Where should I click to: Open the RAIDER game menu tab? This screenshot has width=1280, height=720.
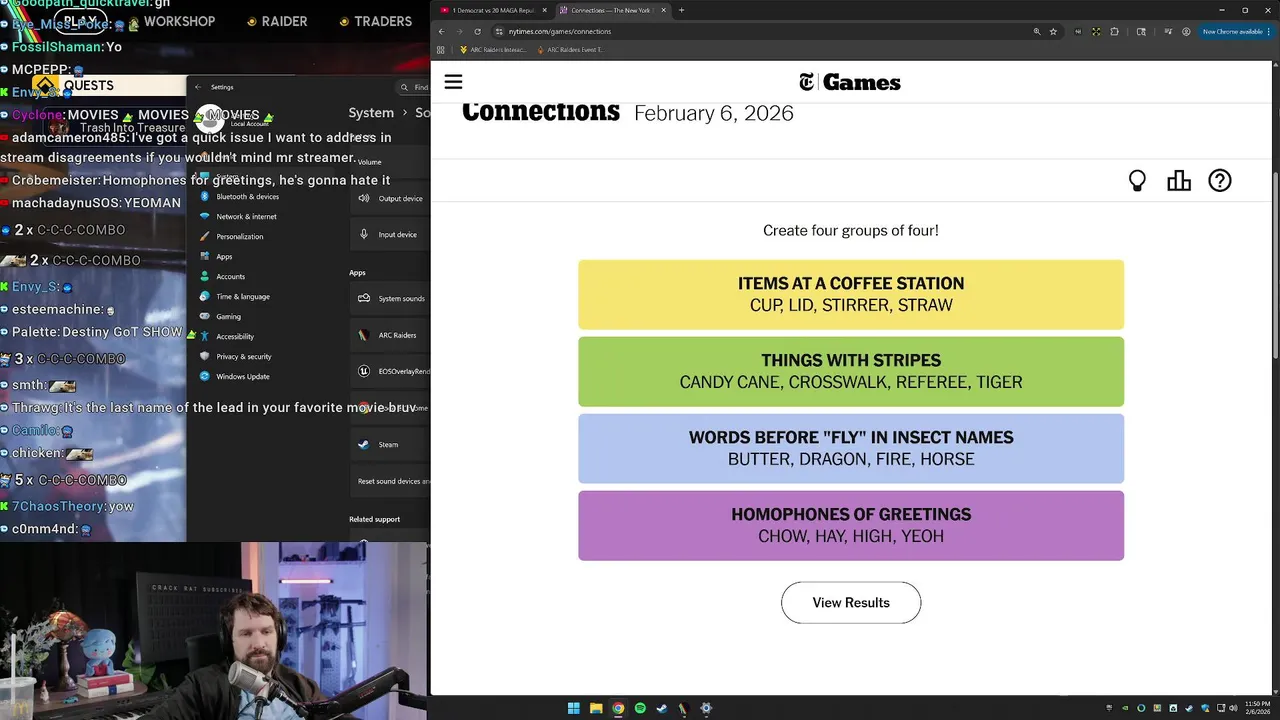[x=284, y=21]
